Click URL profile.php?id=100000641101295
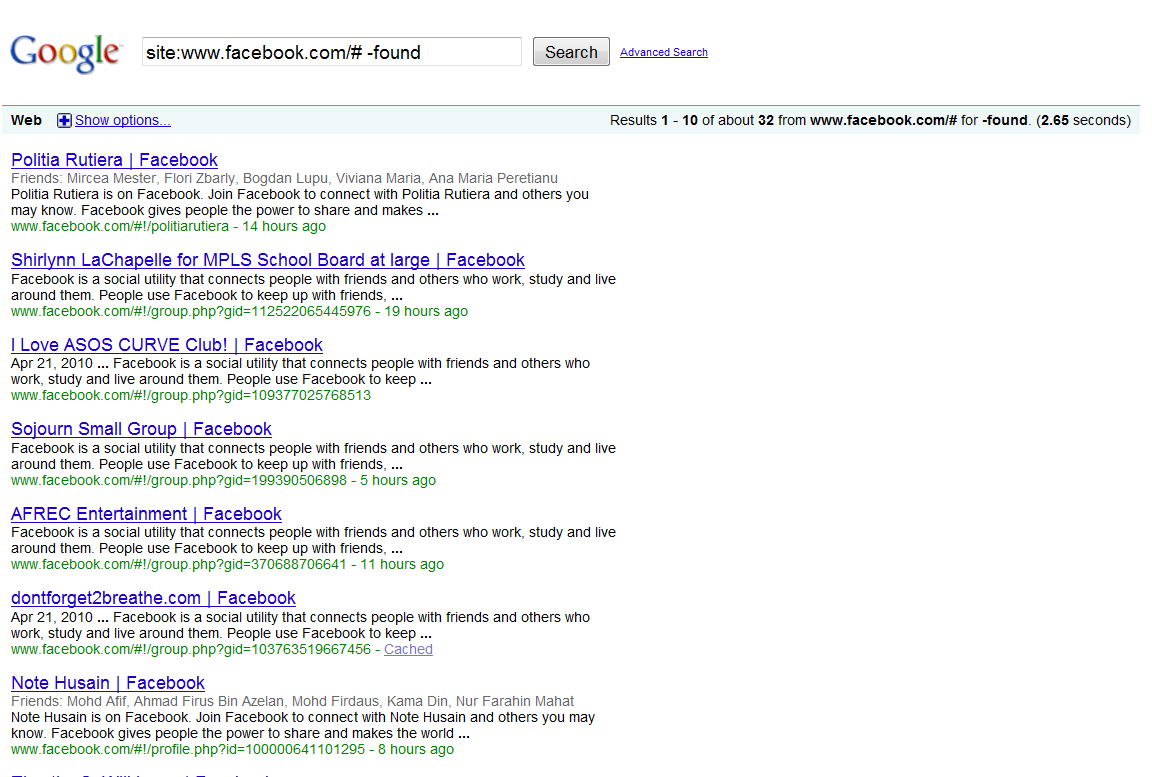Viewport: 1152px width, 777px height. click(x=188, y=749)
